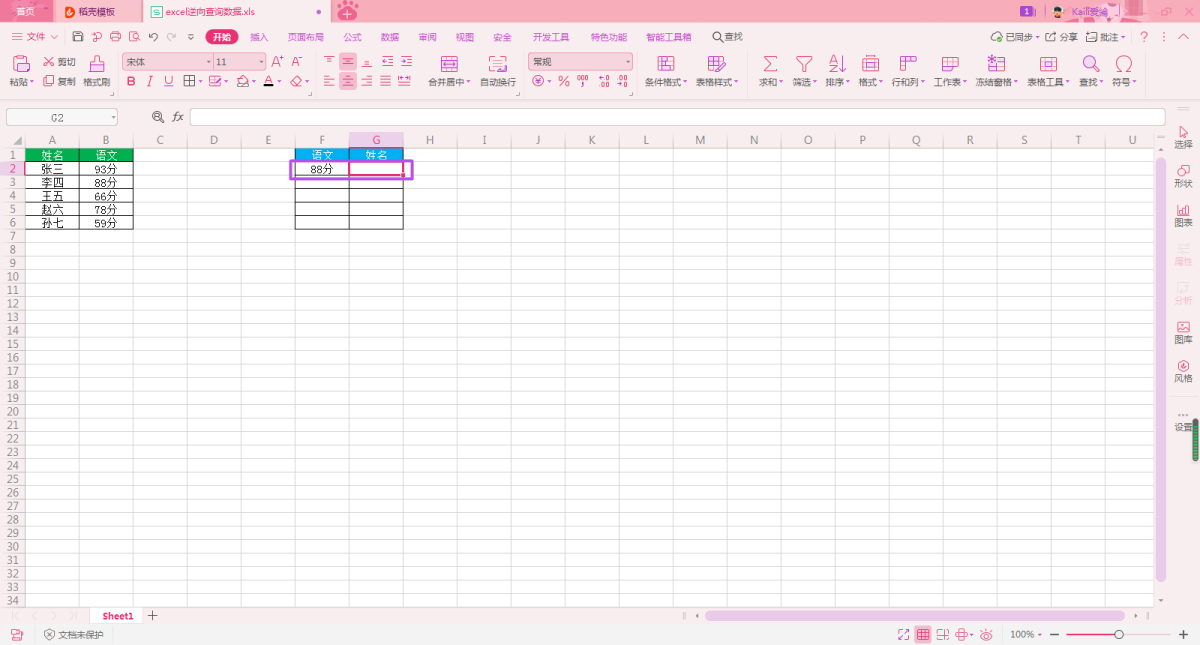
Task: Switch to the 插入 (Insert) ribbon tab
Action: click(259, 37)
